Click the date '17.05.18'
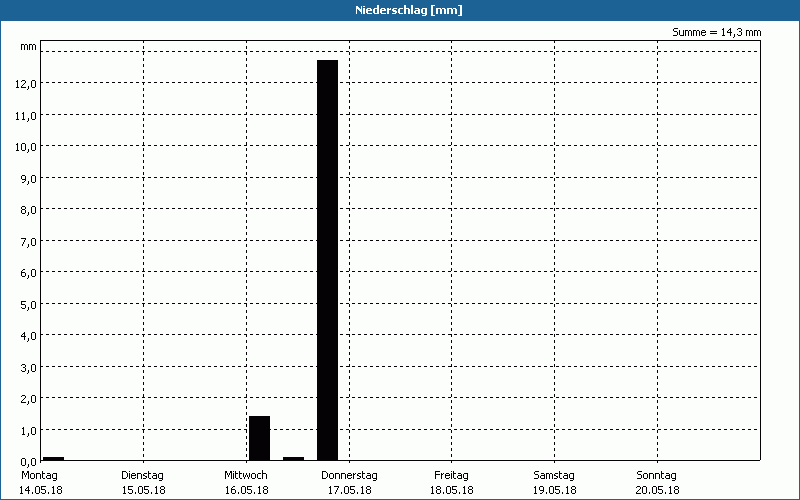 [349, 490]
